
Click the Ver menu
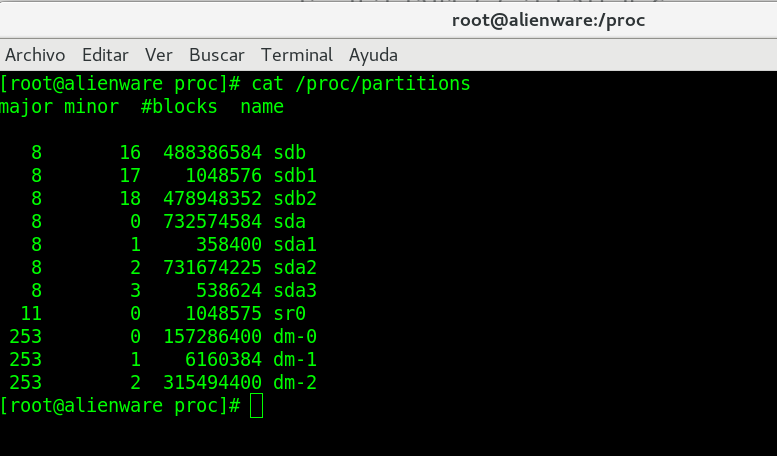(159, 55)
